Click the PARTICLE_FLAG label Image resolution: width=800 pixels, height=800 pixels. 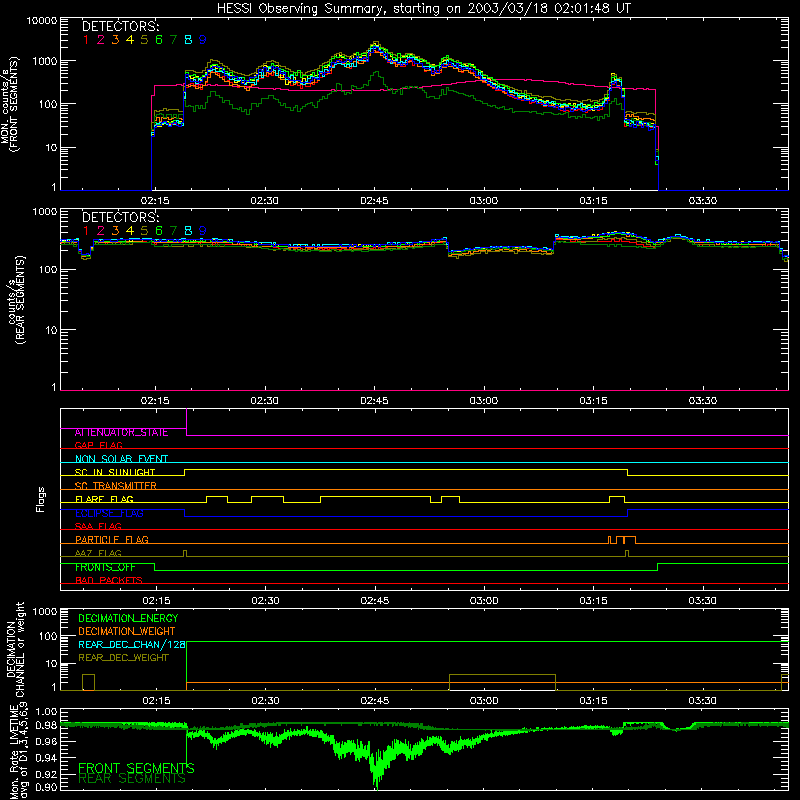coord(112,540)
